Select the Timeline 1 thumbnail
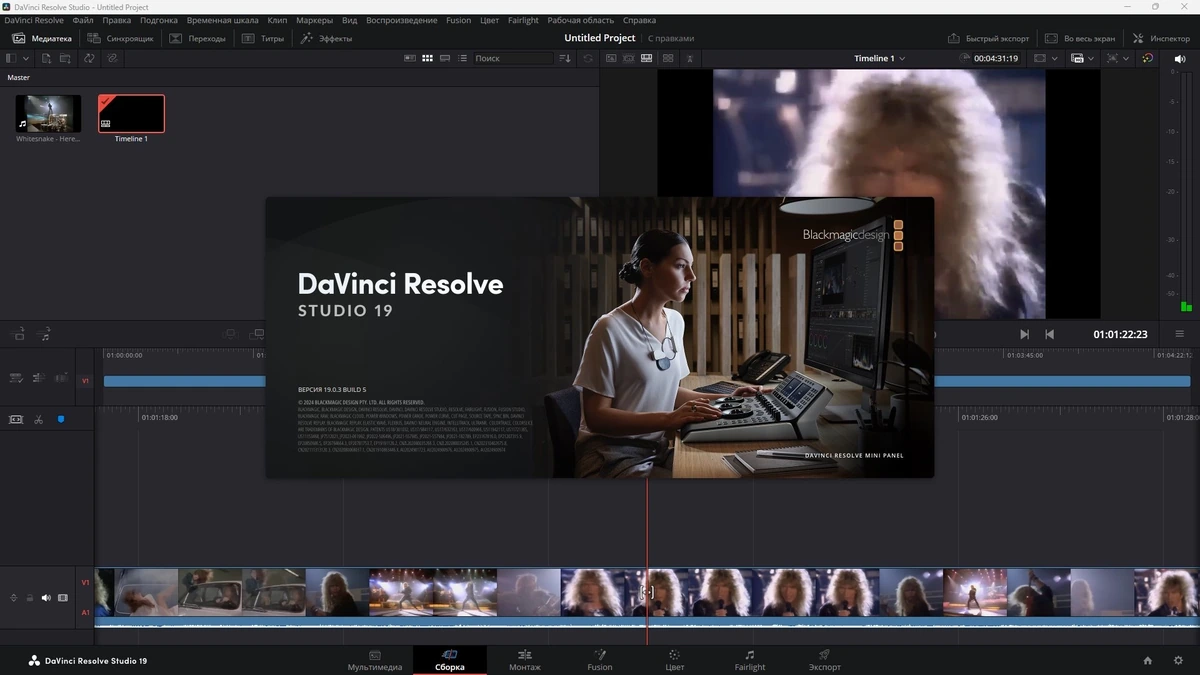 point(131,113)
